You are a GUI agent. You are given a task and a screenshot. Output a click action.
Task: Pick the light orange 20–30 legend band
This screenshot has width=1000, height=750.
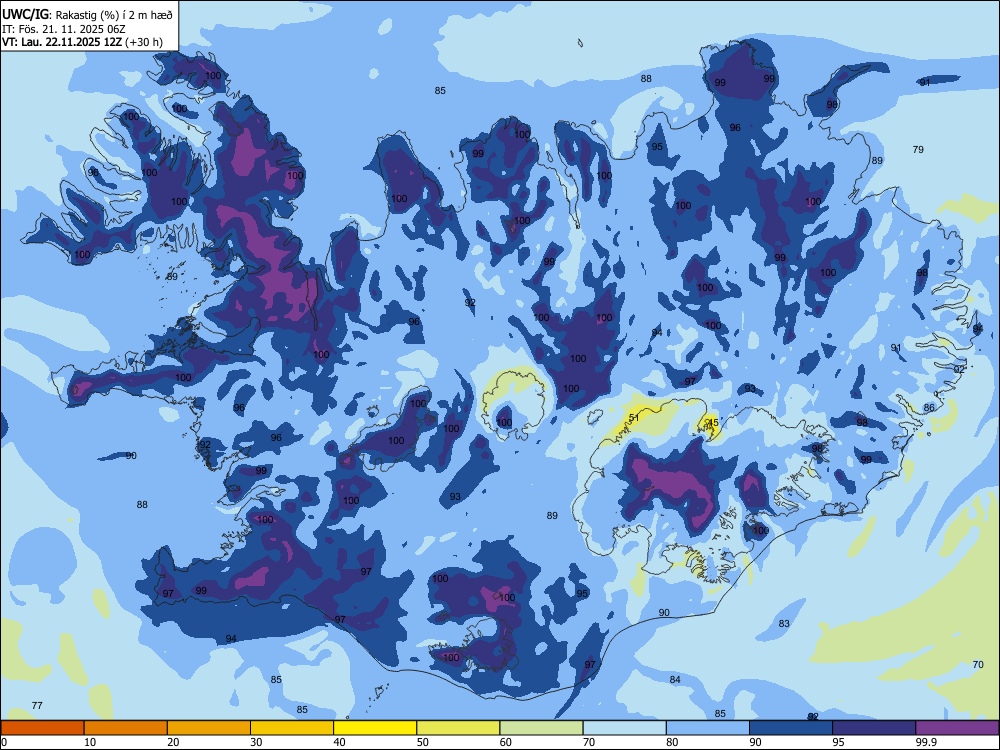tap(209, 728)
